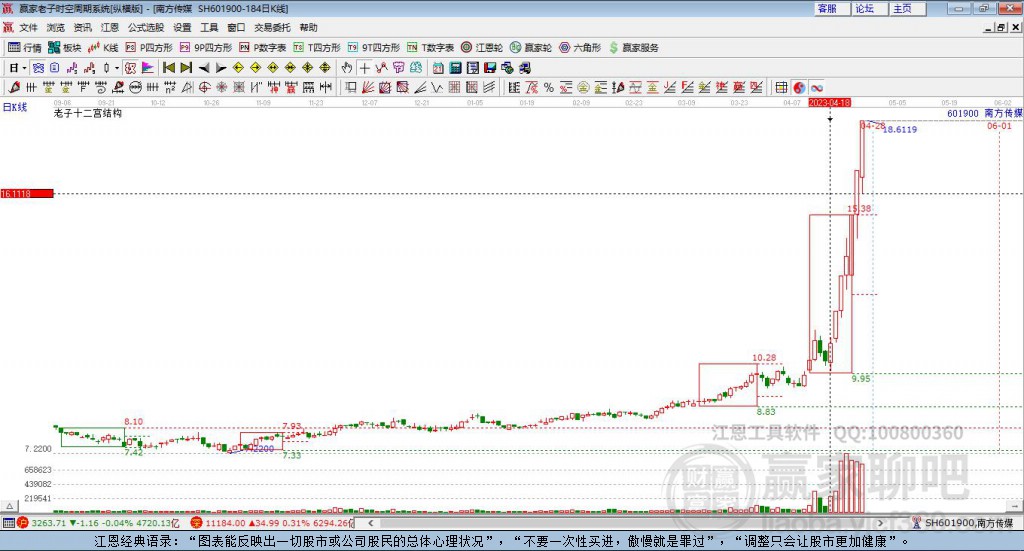Screen dimensions: 1024x551
Task: Click the floppy disk save icon
Action: 490,68
